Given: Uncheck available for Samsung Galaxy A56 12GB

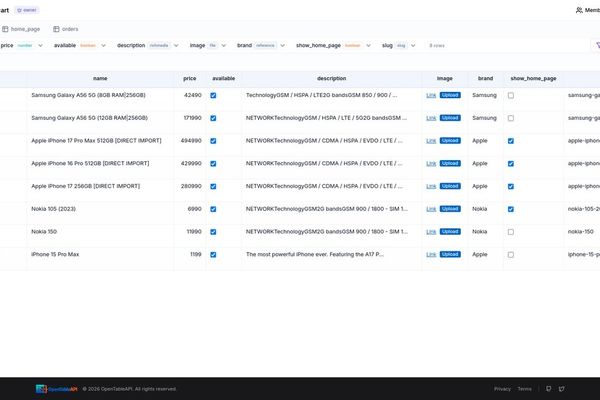Looking at the screenshot, I should [213, 118].
